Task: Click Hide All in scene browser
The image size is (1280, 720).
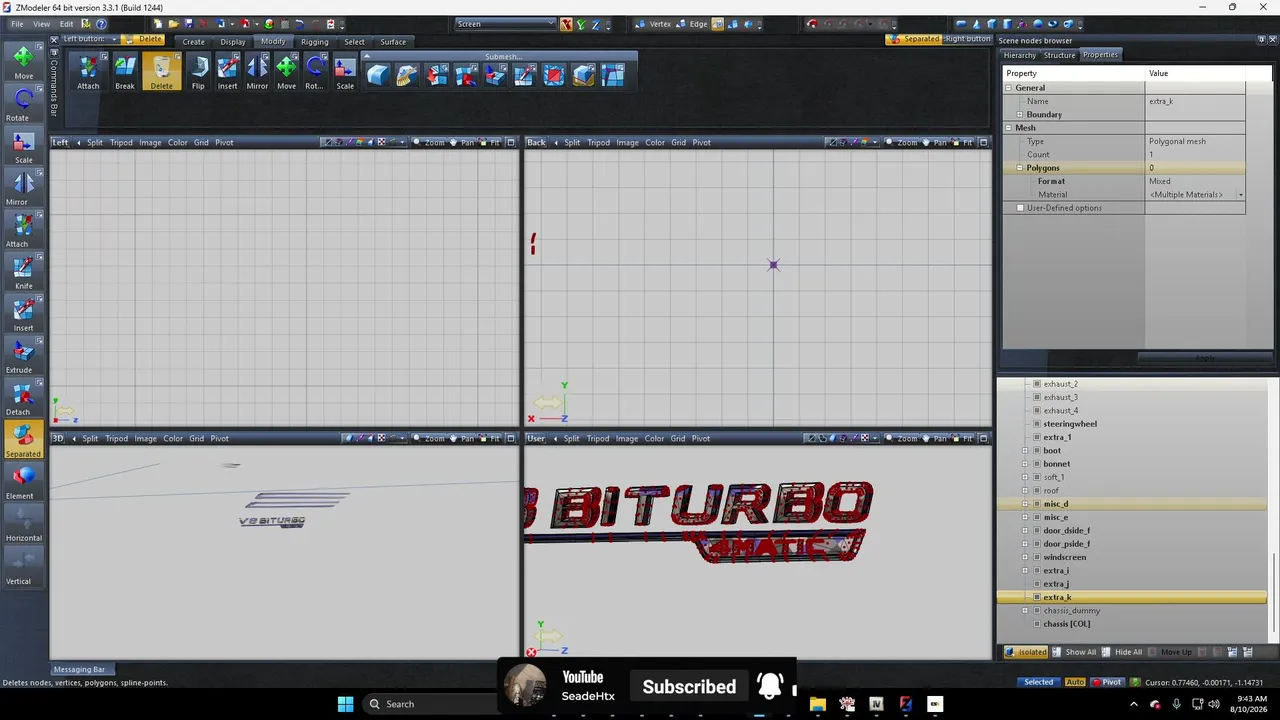Action: [1122, 652]
